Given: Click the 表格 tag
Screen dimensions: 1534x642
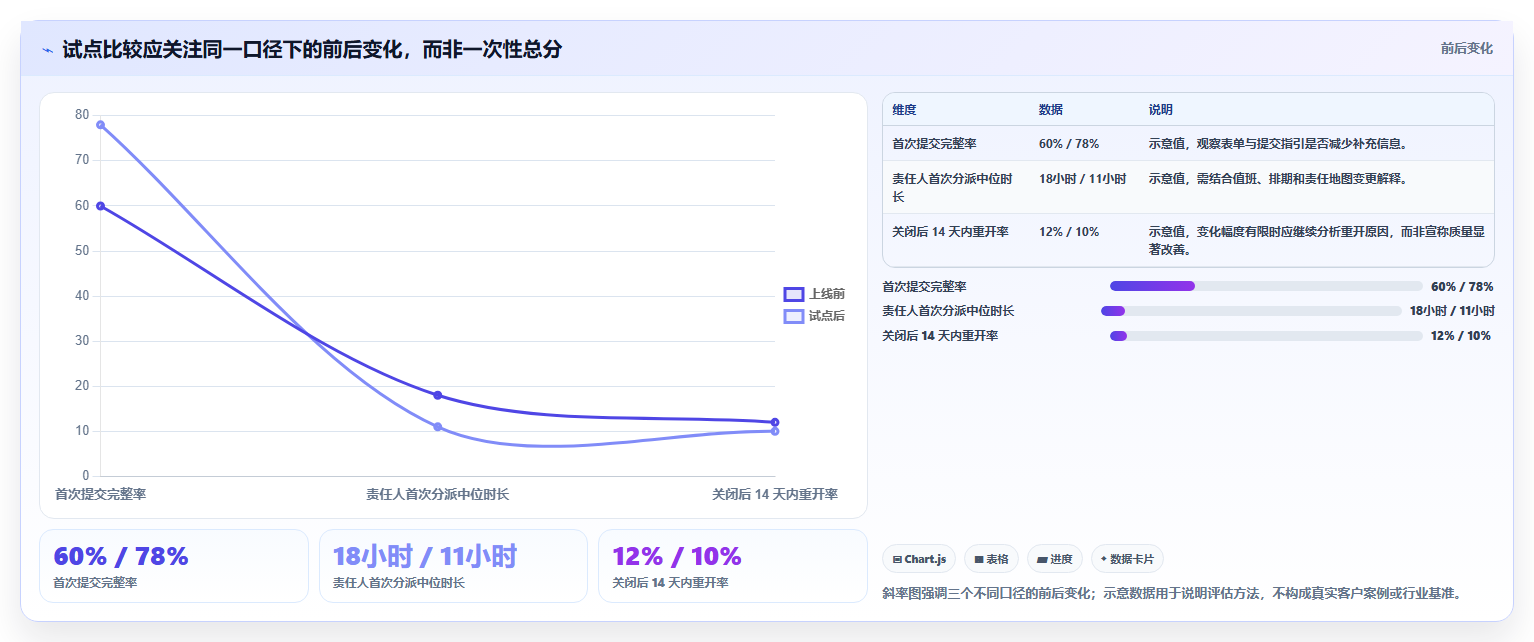Looking at the screenshot, I should [991, 559].
